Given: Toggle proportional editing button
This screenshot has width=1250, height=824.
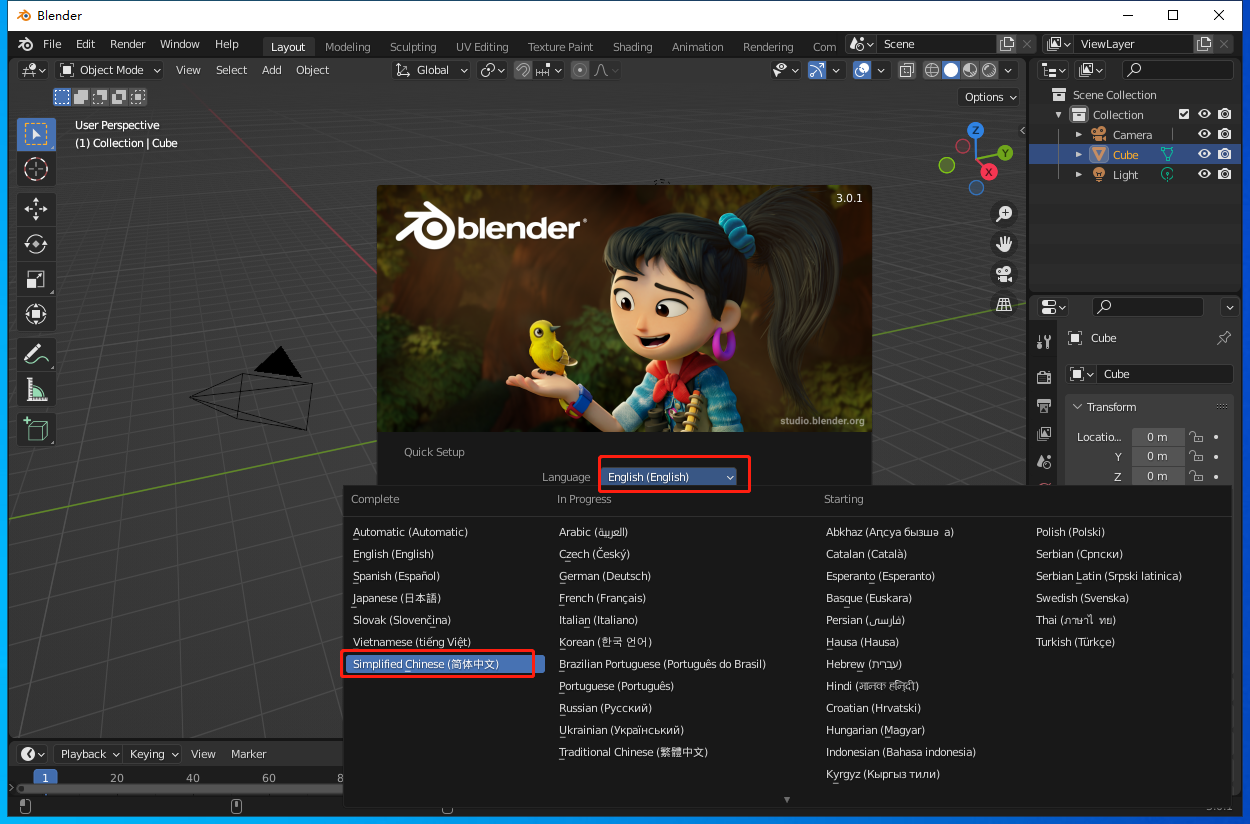Looking at the screenshot, I should pos(579,70).
